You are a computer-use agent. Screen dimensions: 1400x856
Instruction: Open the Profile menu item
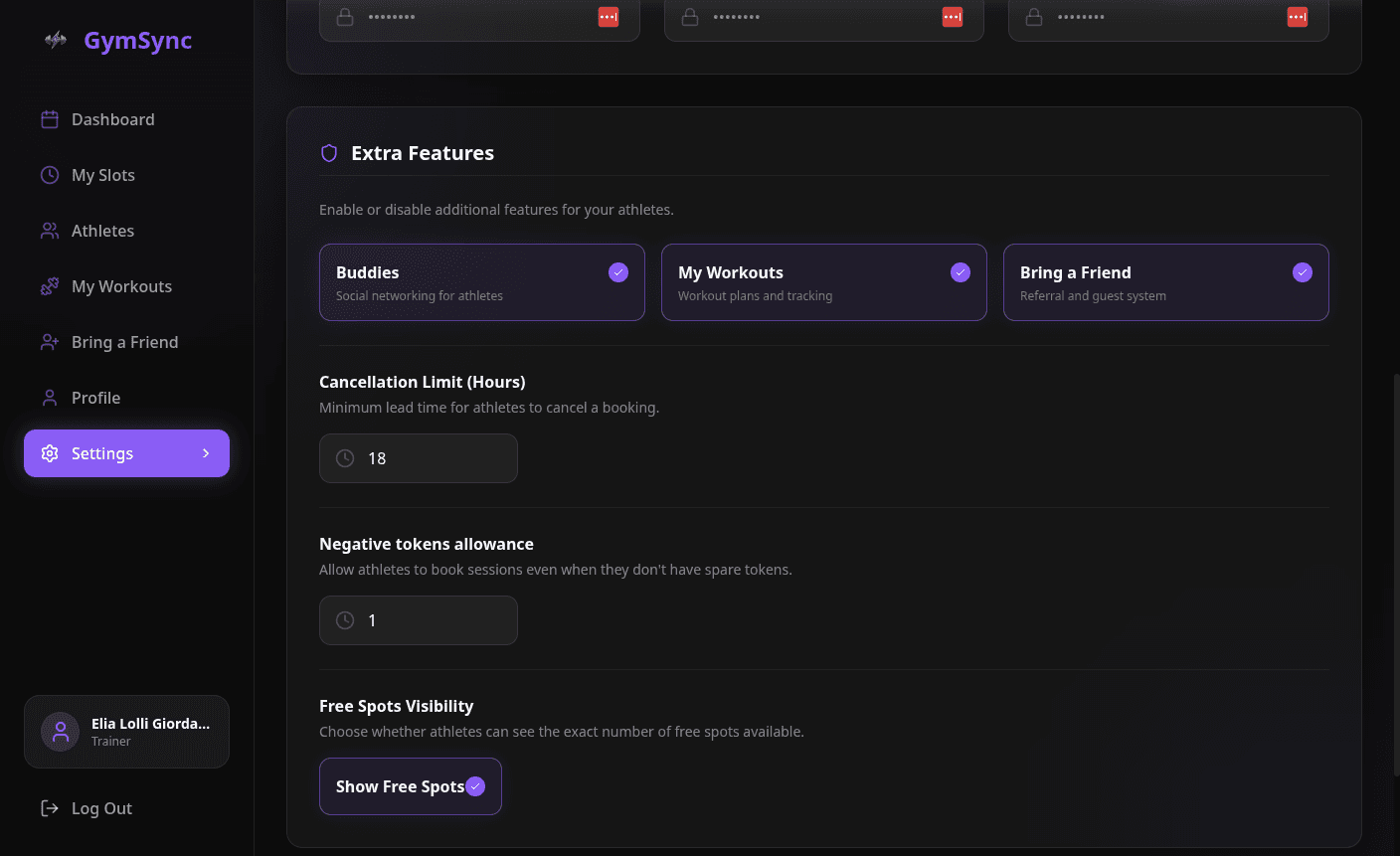(95, 398)
